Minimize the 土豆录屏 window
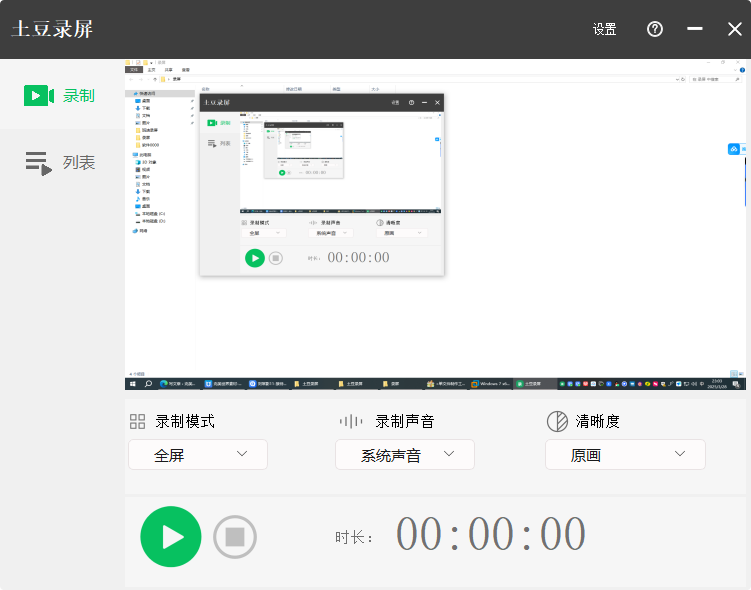Image resolution: width=751 pixels, height=590 pixels. pos(694,29)
